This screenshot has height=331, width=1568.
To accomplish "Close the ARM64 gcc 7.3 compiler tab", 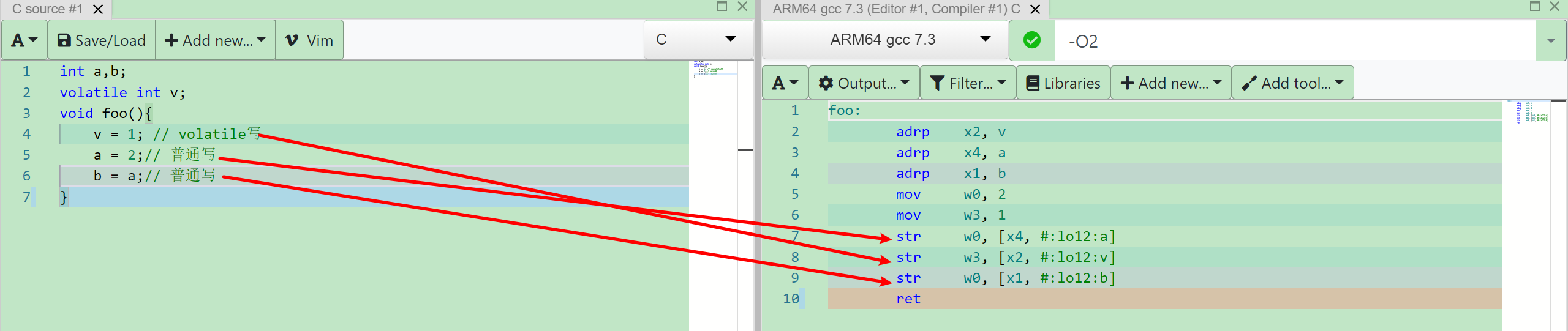I will click(x=1035, y=9).
